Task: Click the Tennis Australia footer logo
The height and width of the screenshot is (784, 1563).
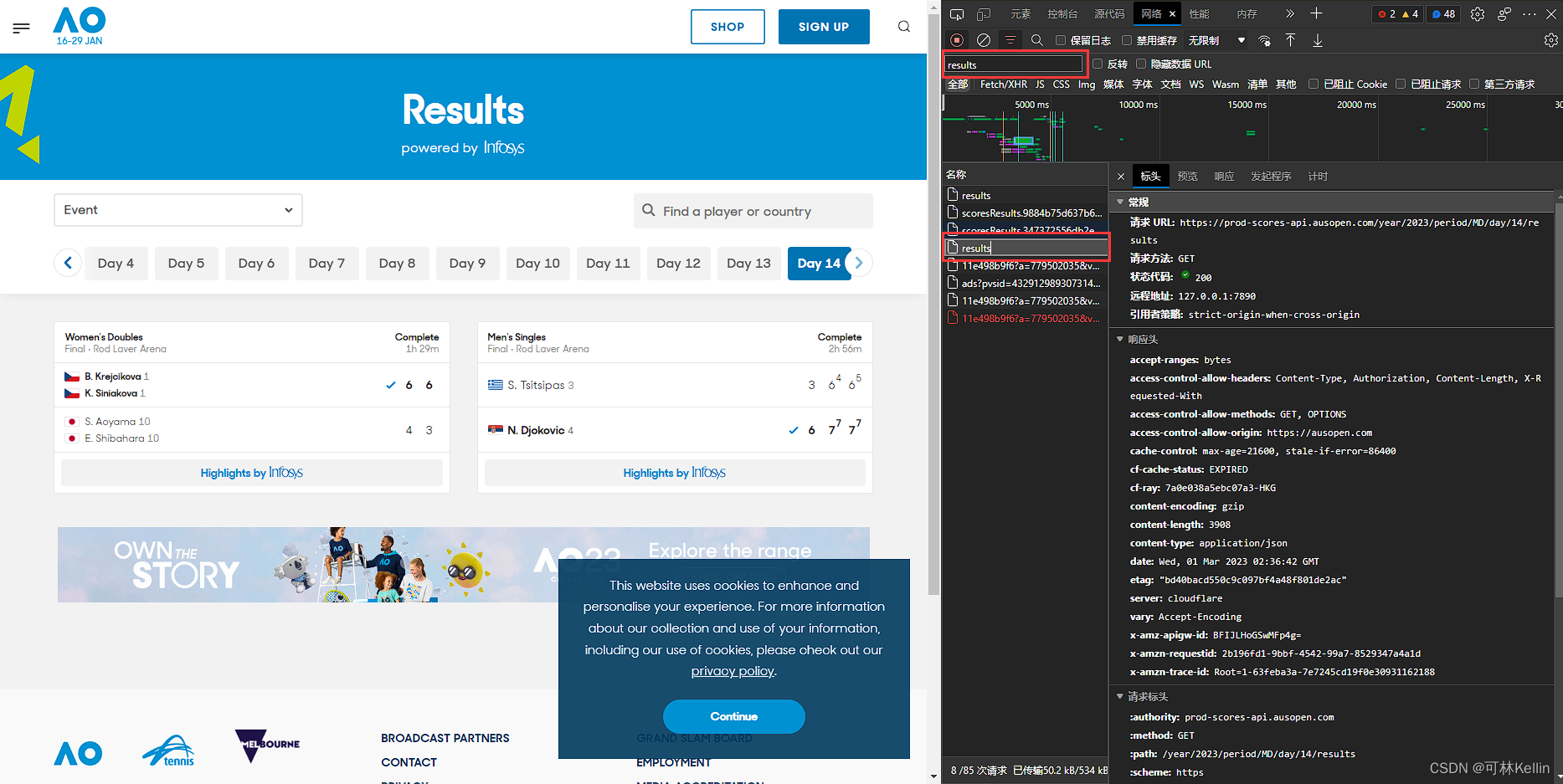Action: click(169, 751)
